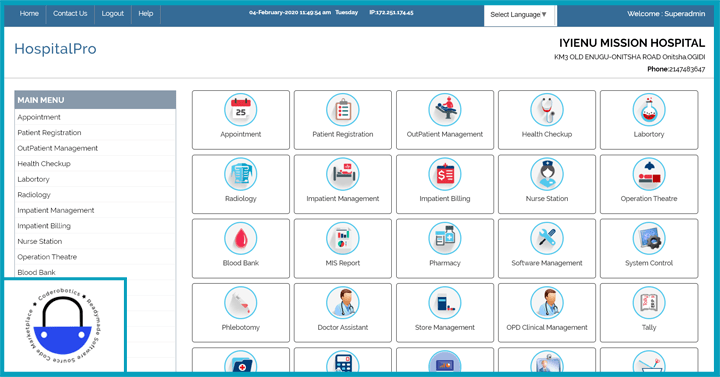Click the HospitalPro logo text

click(x=55, y=49)
